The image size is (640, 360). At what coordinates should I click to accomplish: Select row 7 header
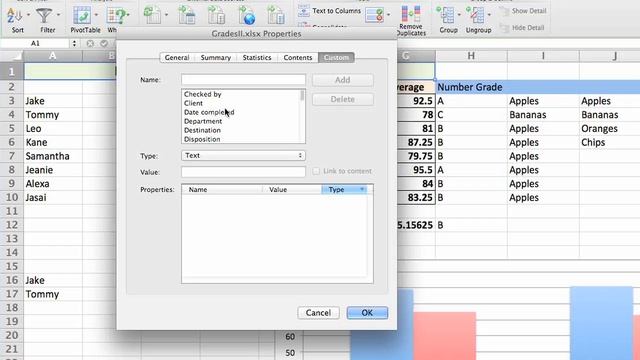point(11,156)
